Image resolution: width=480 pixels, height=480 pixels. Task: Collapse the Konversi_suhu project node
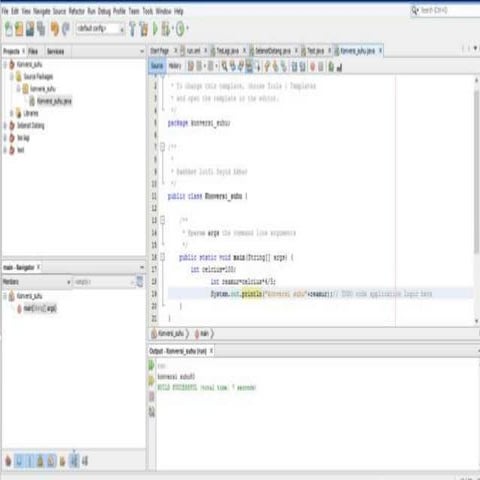[x=5, y=64]
